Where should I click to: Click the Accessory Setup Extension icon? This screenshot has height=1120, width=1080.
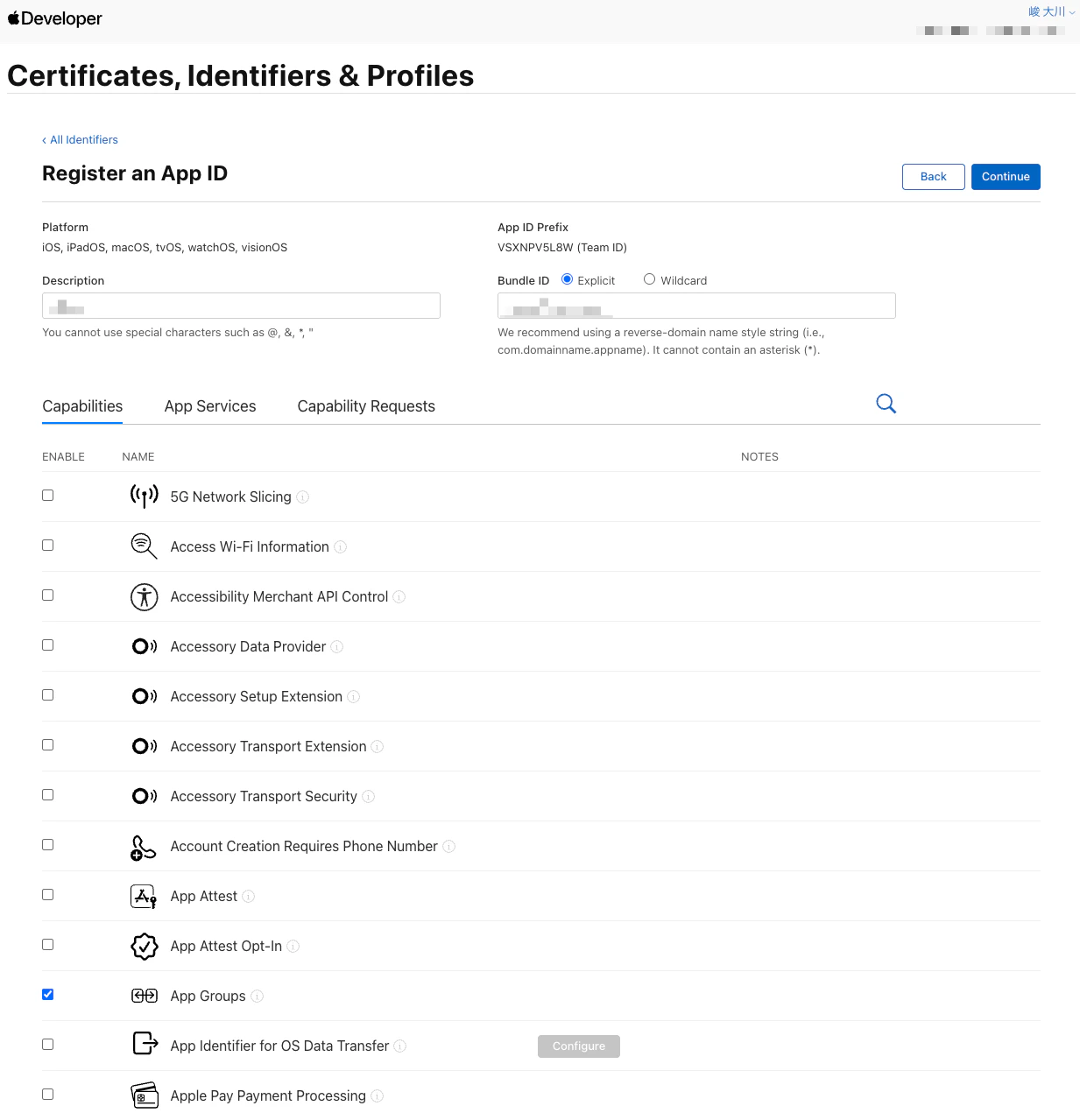coord(145,696)
